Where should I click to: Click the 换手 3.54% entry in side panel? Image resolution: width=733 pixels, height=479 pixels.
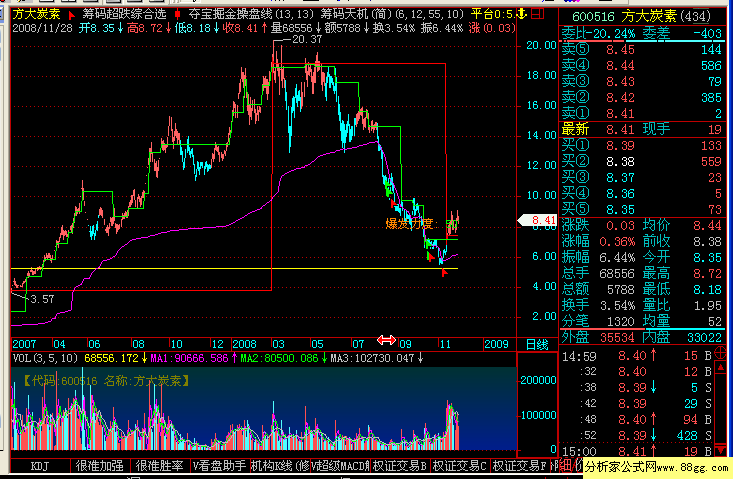598,305
